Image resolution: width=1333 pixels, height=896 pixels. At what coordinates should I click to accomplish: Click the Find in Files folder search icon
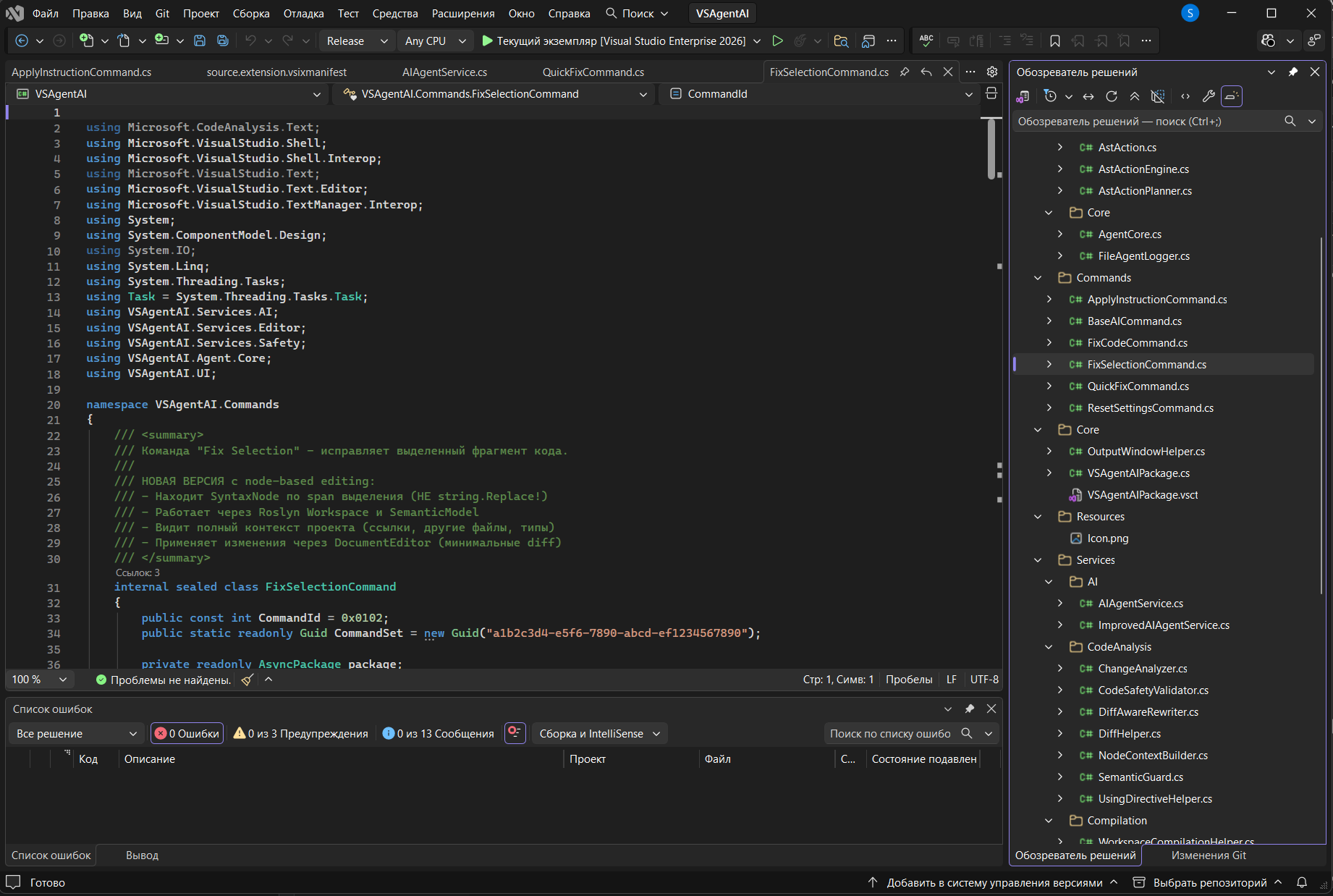[x=841, y=41]
